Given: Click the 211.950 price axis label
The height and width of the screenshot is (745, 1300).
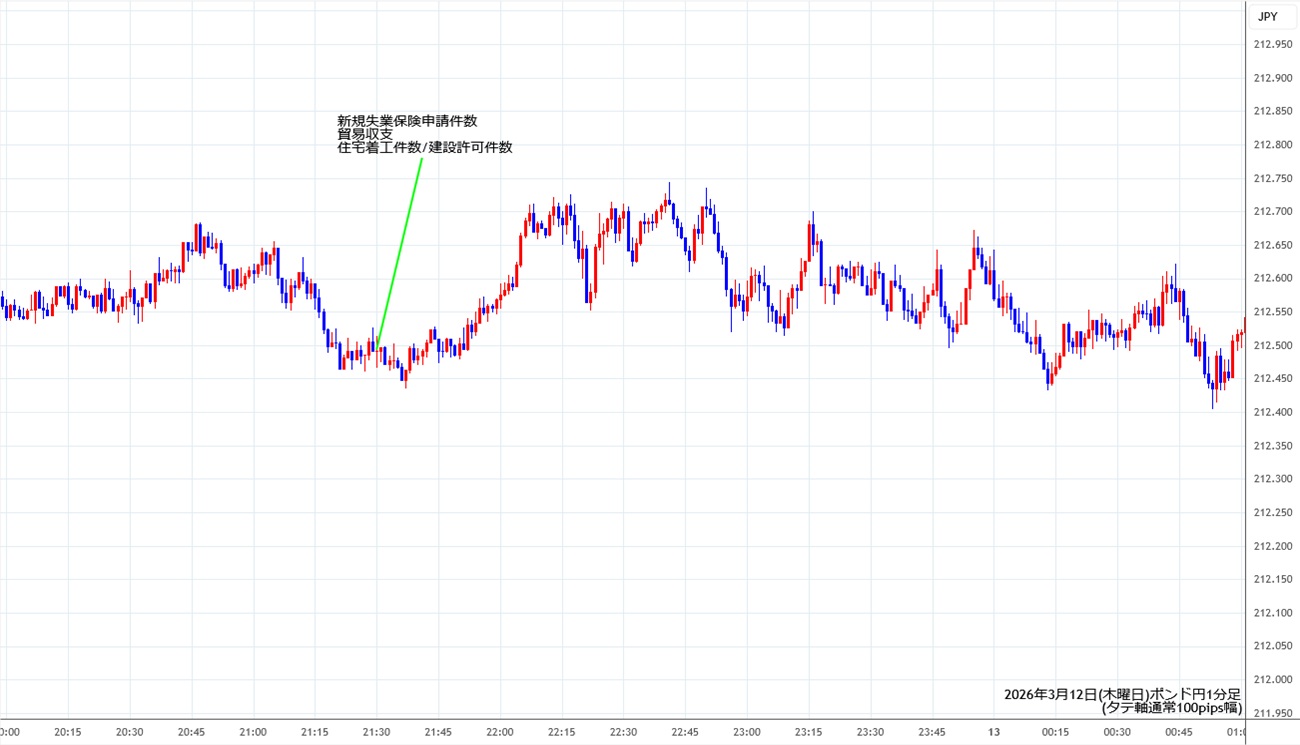Looking at the screenshot, I should (1272, 713).
